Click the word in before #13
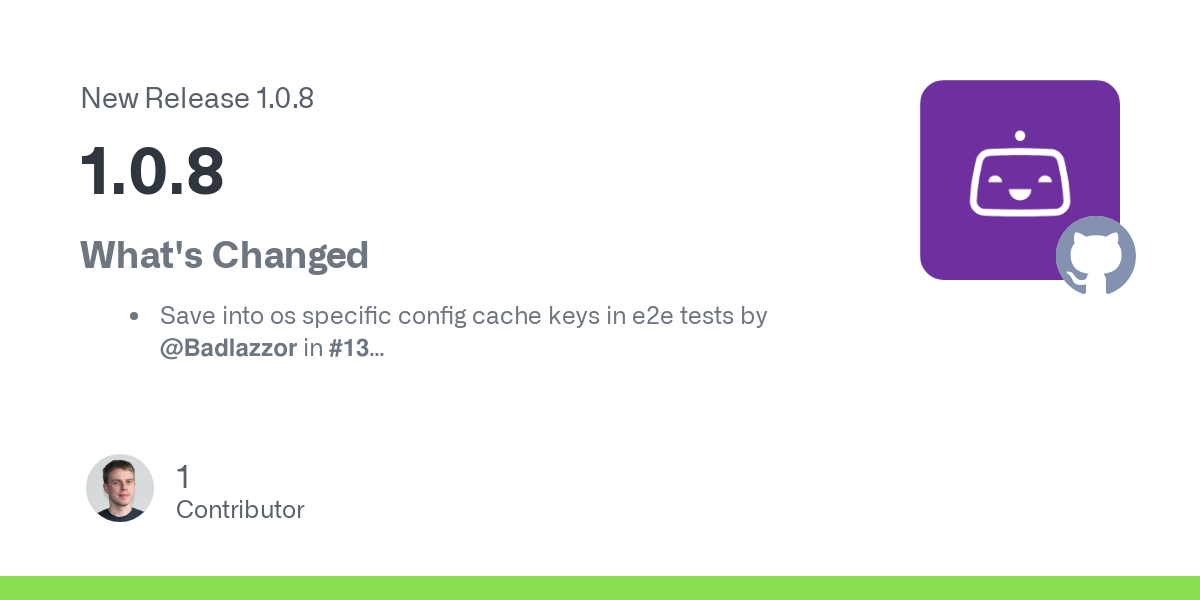 pyautogui.click(x=312, y=349)
